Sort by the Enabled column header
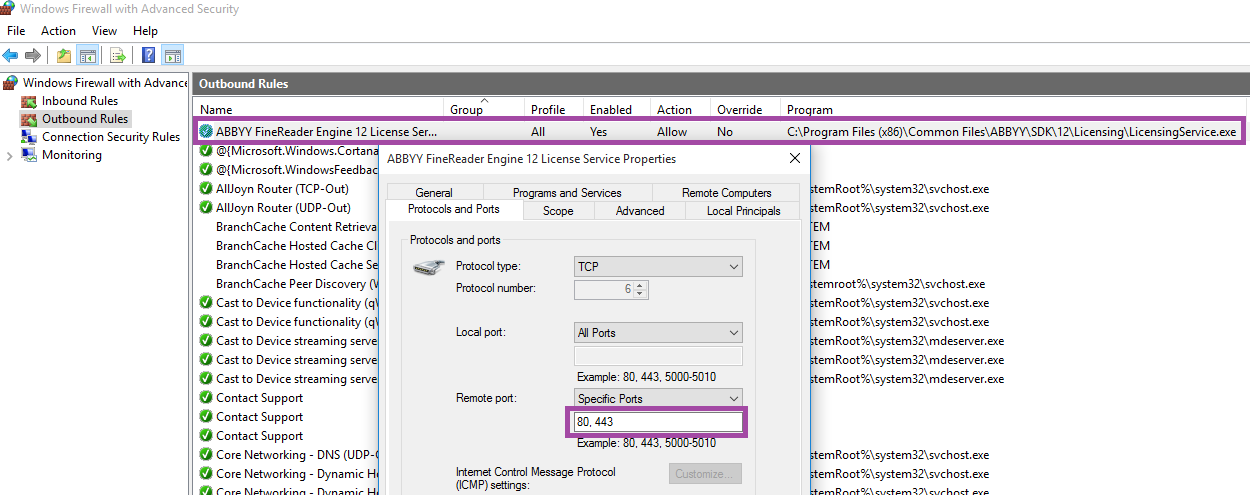Image resolution: width=1250 pixels, height=495 pixels. [x=618, y=110]
